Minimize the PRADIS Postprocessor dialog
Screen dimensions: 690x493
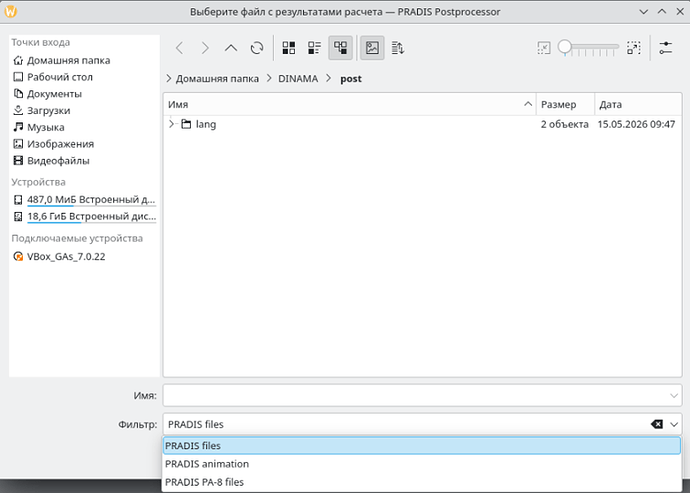[x=644, y=12]
